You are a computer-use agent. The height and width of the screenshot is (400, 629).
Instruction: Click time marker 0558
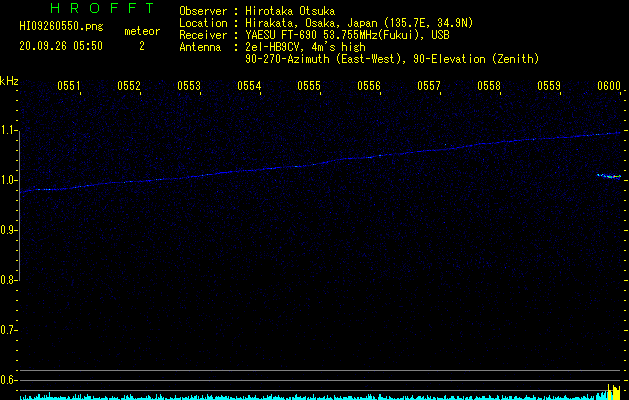click(489, 86)
